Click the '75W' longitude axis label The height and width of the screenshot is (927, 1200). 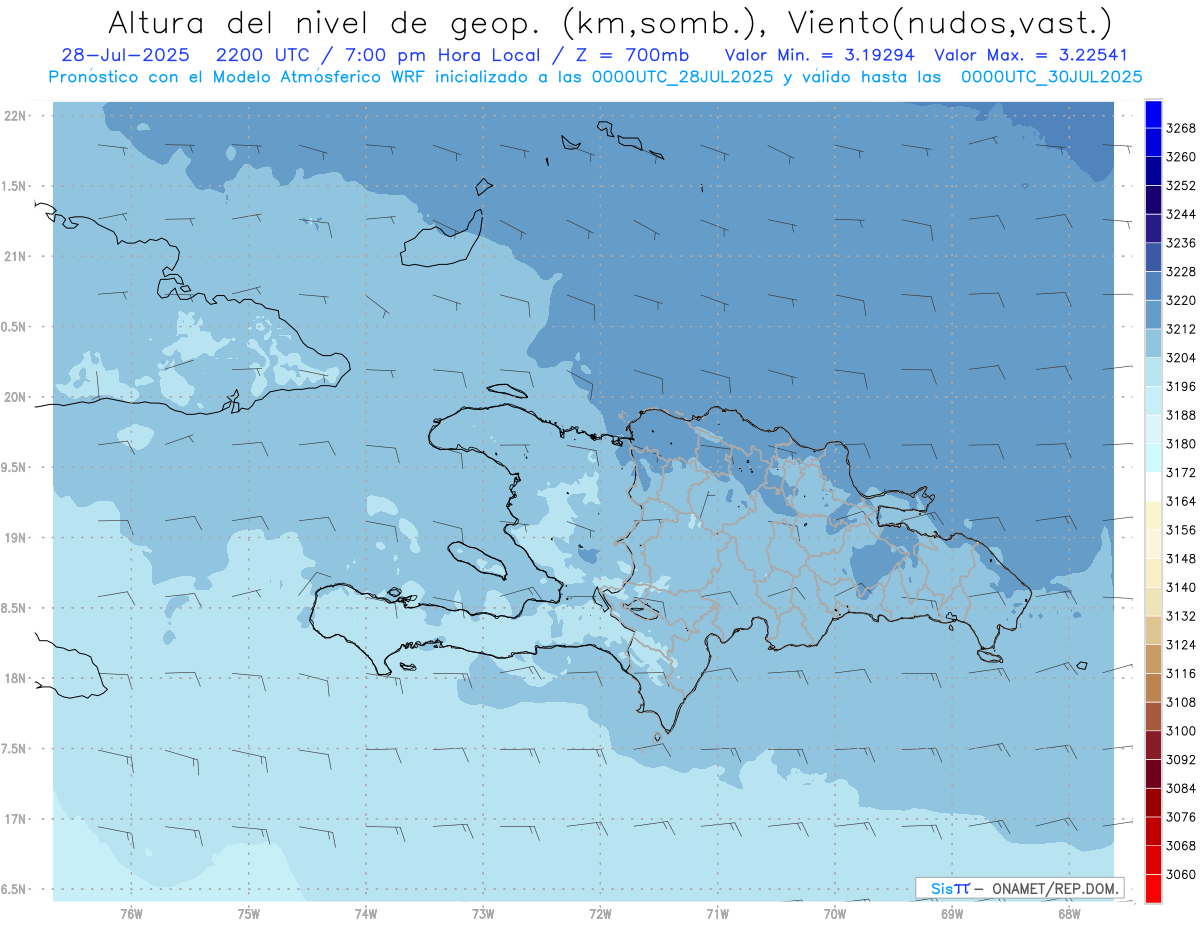[249, 913]
